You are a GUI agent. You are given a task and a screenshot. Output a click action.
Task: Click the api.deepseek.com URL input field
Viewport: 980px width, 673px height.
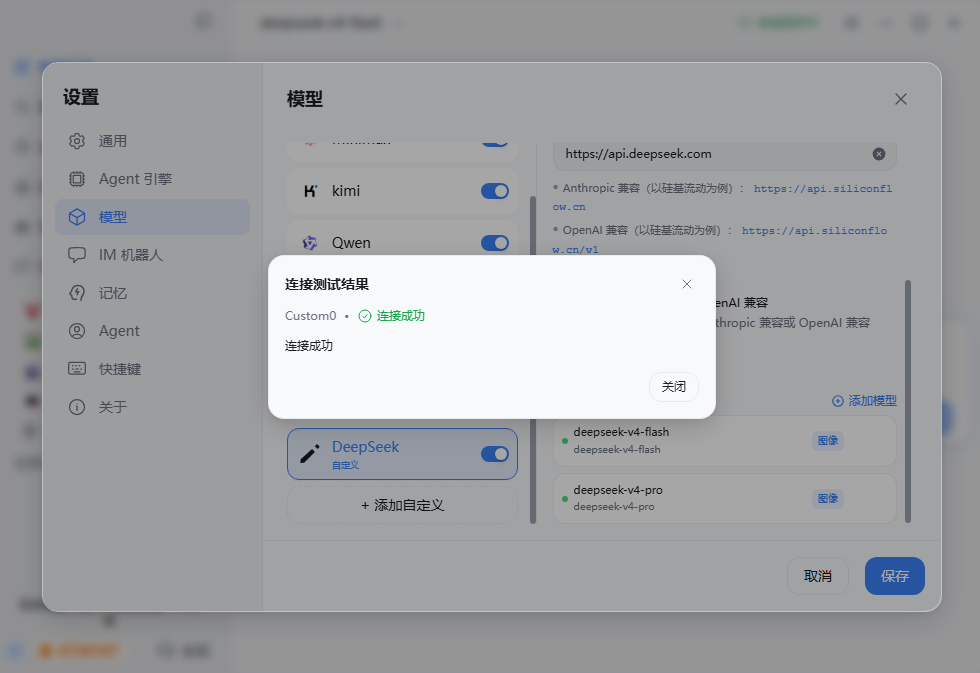[x=725, y=154]
